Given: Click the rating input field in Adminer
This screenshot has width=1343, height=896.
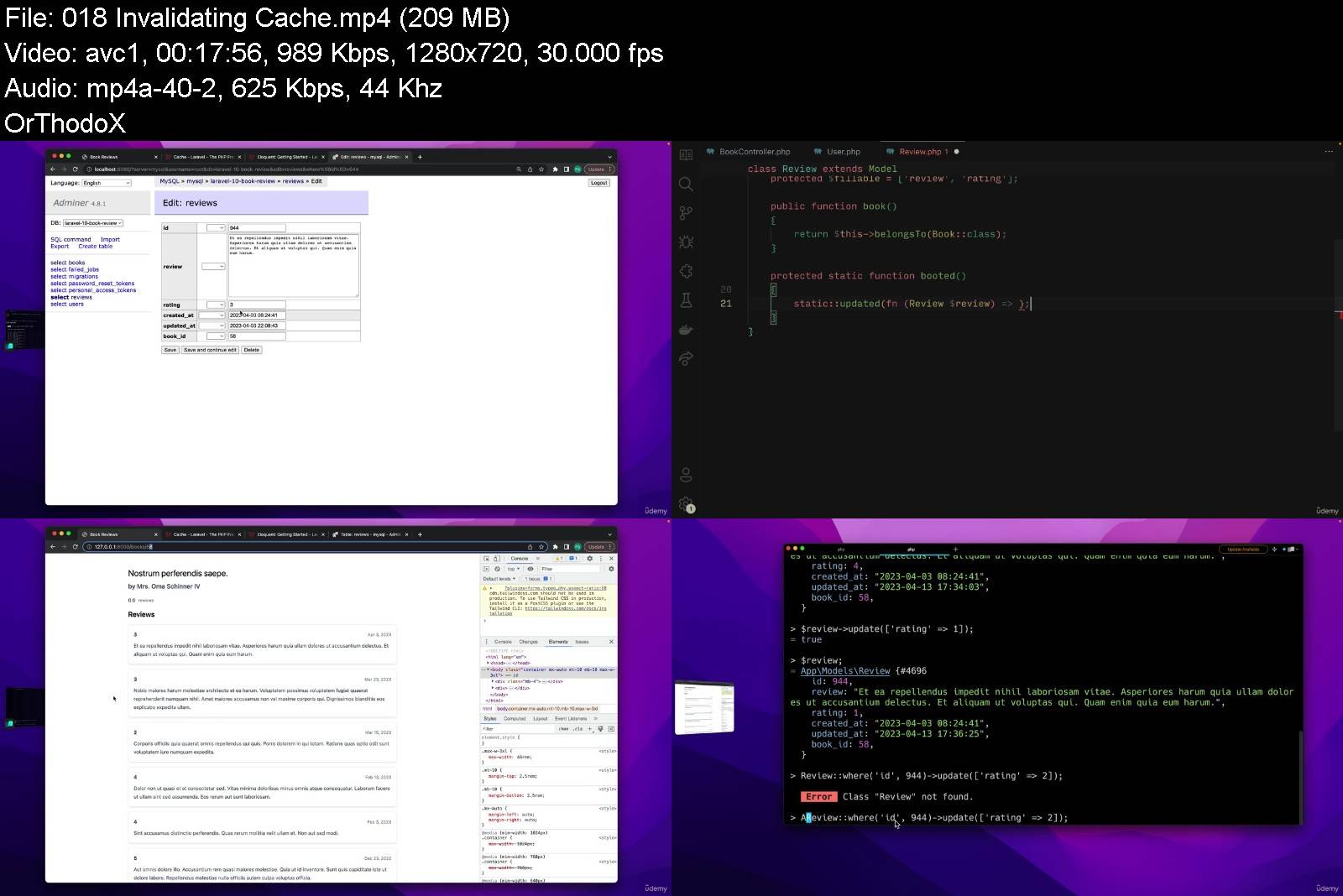Looking at the screenshot, I should pyautogui.click(x=257, y=305).
